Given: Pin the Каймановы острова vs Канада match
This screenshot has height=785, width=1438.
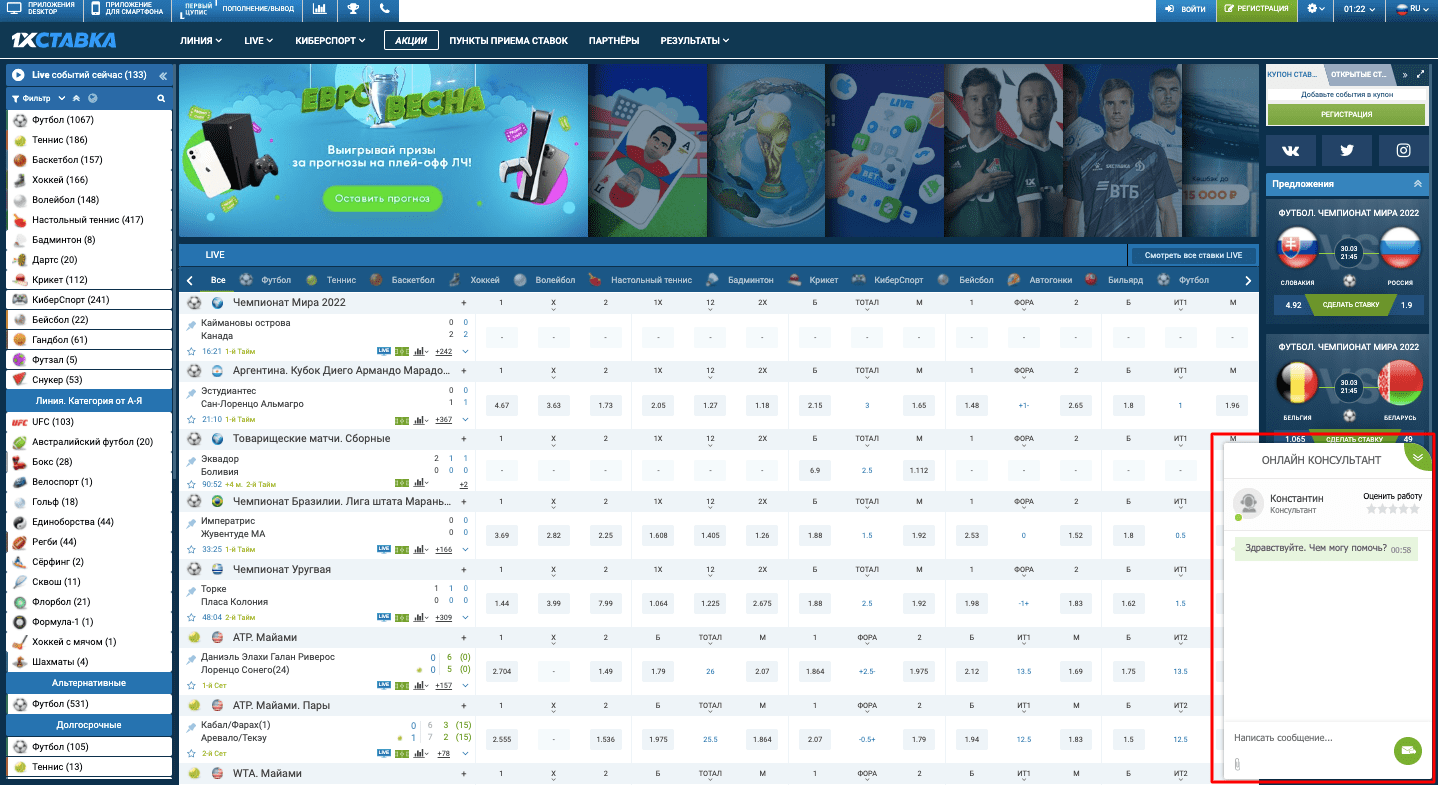Looking at the screenshot, I should click(x=192, y=326).
